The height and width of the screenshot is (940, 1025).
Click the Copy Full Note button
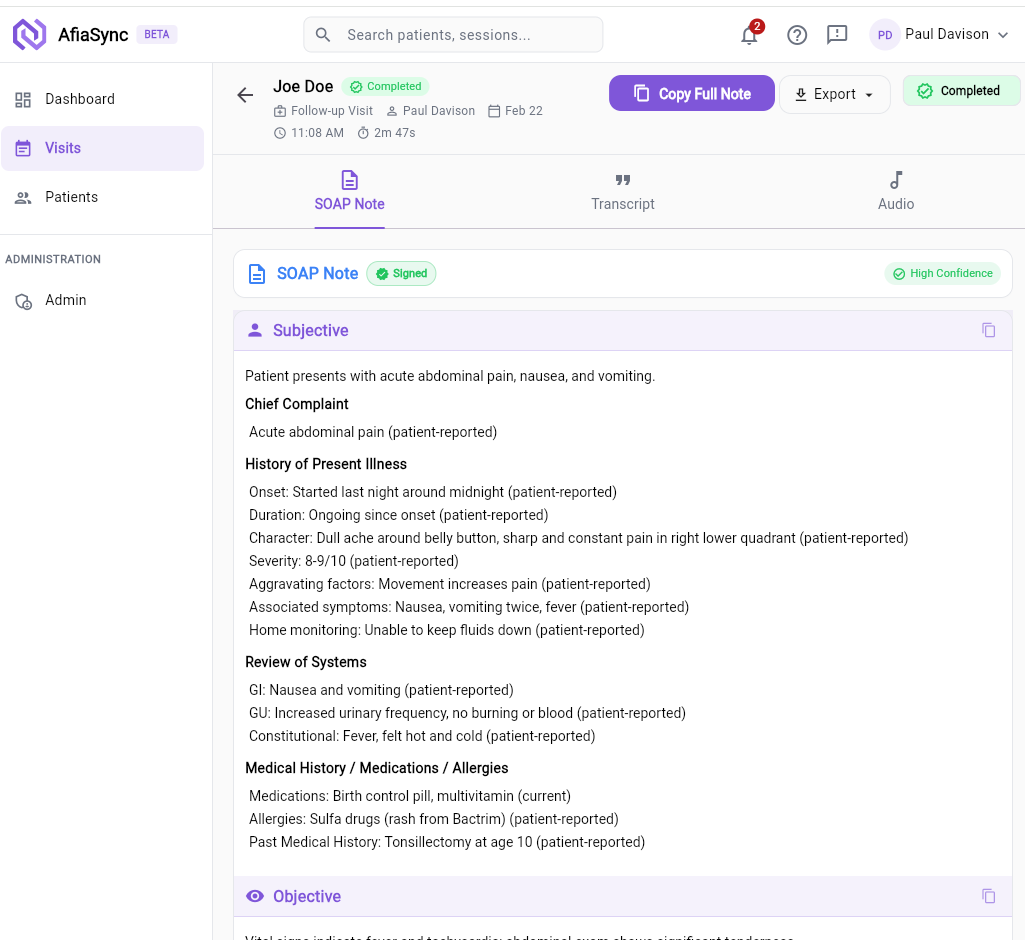point(691,93)
